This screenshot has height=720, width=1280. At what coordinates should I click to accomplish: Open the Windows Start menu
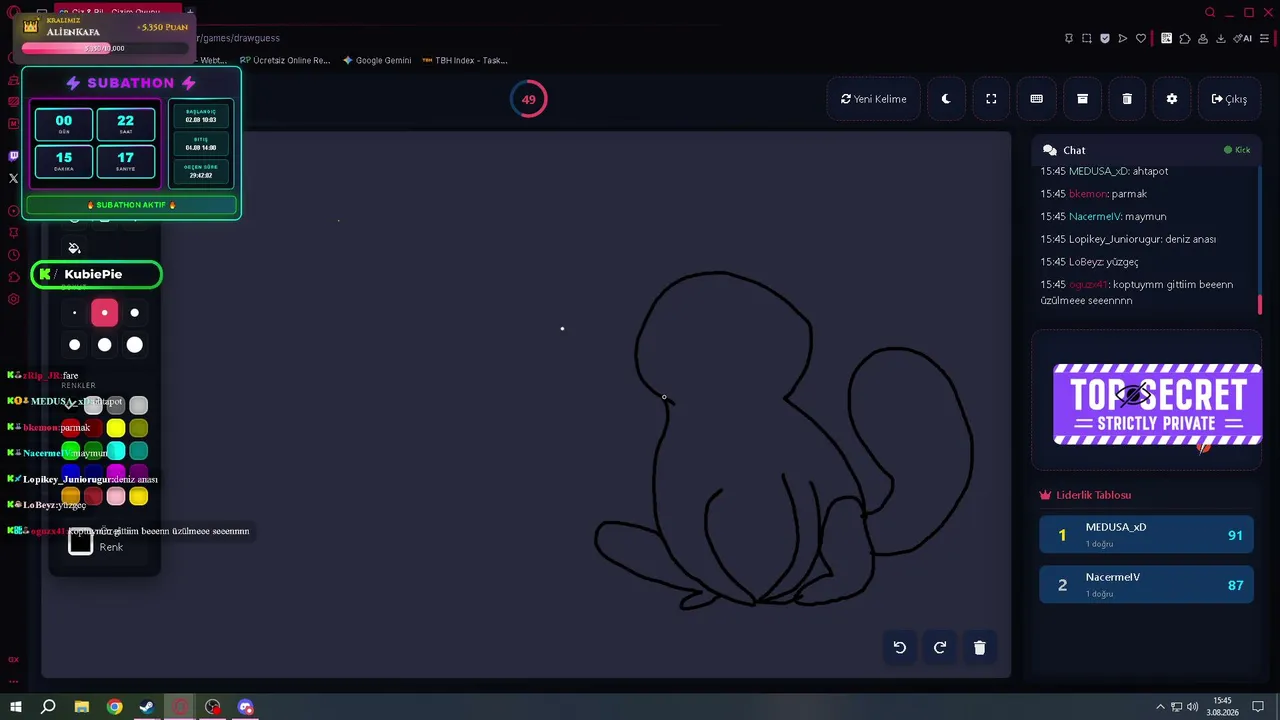point(16,707)
